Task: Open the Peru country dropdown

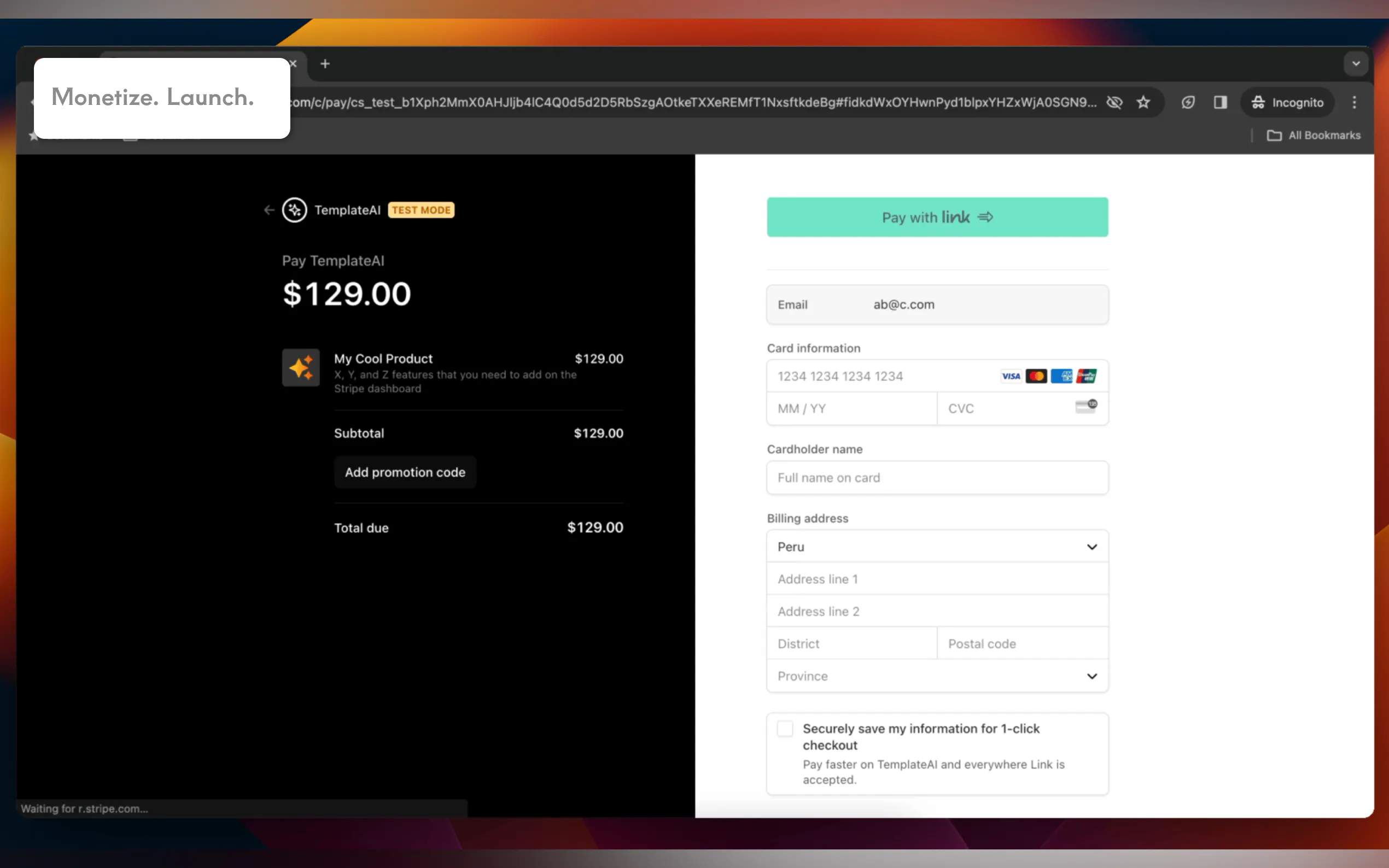Action: (937, 547)
